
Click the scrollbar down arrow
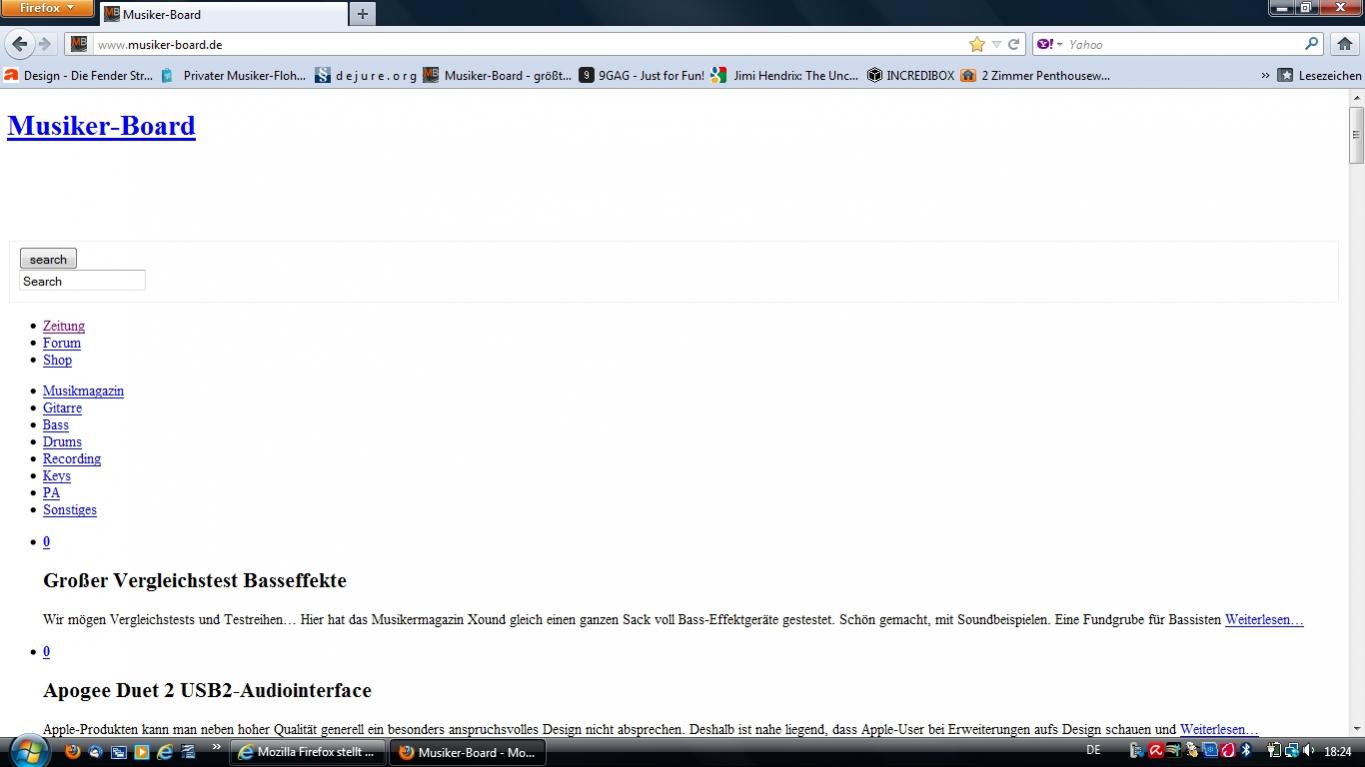click(x=1357, y=729)
